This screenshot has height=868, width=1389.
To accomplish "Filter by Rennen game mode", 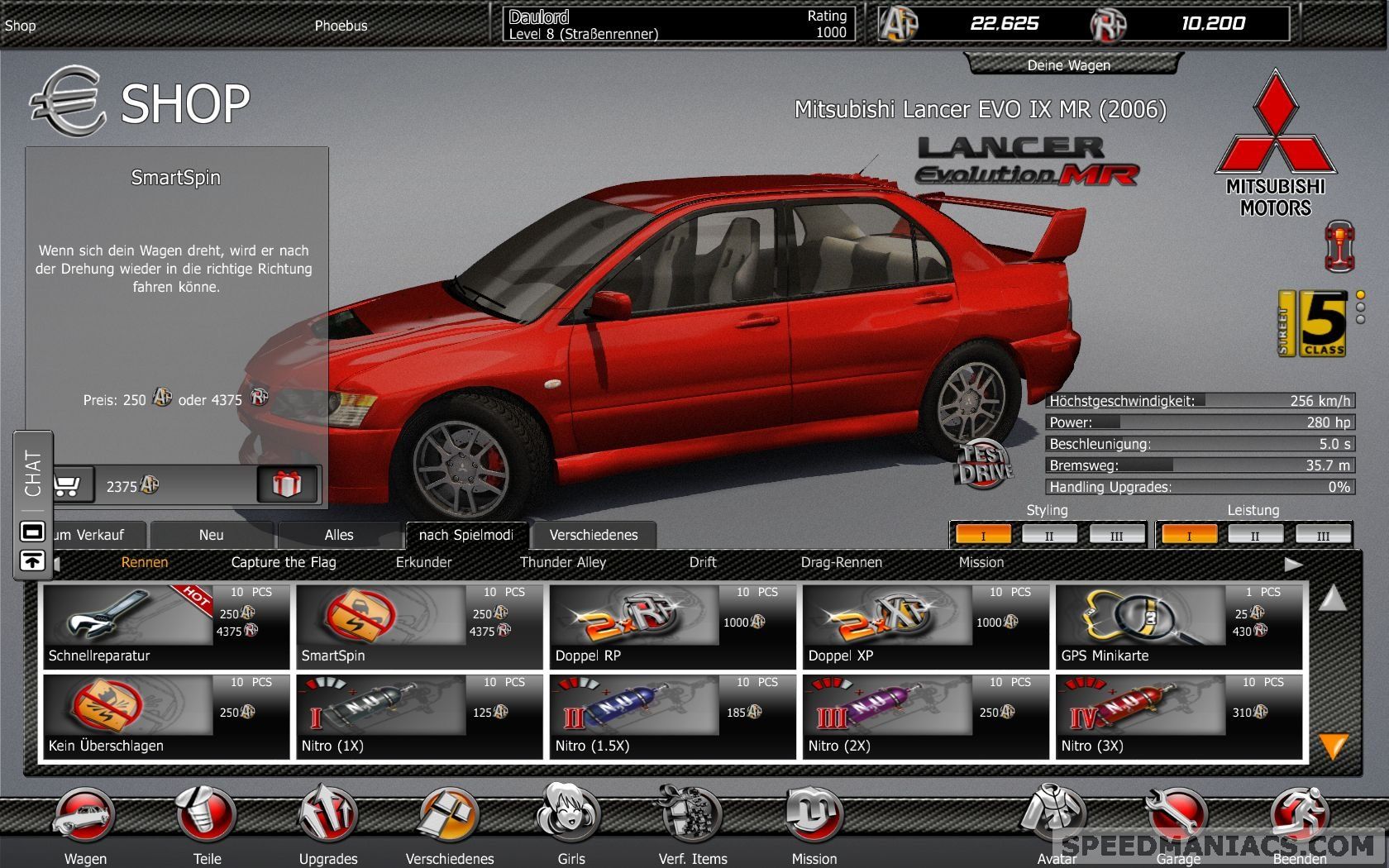I will 145,562.
